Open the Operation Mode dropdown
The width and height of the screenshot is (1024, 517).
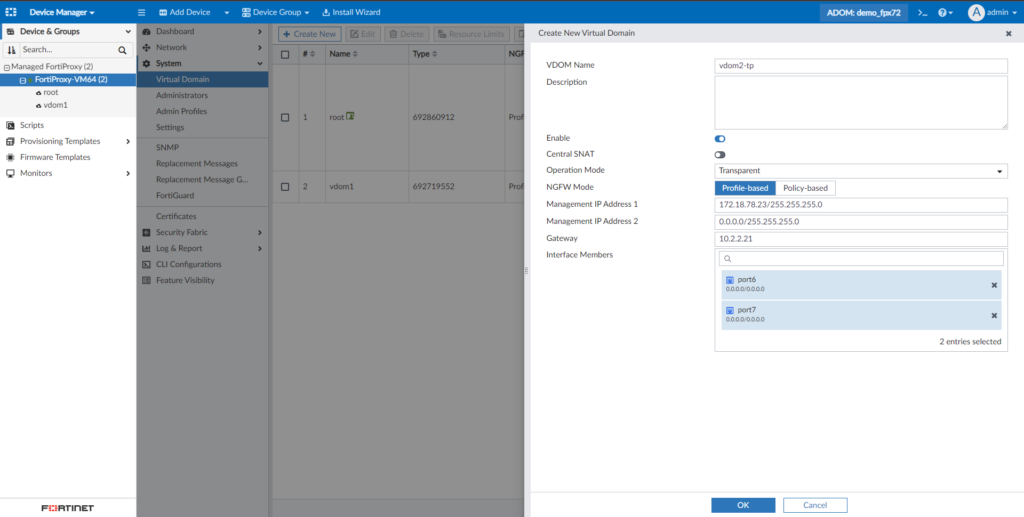[x=860, y=171]
